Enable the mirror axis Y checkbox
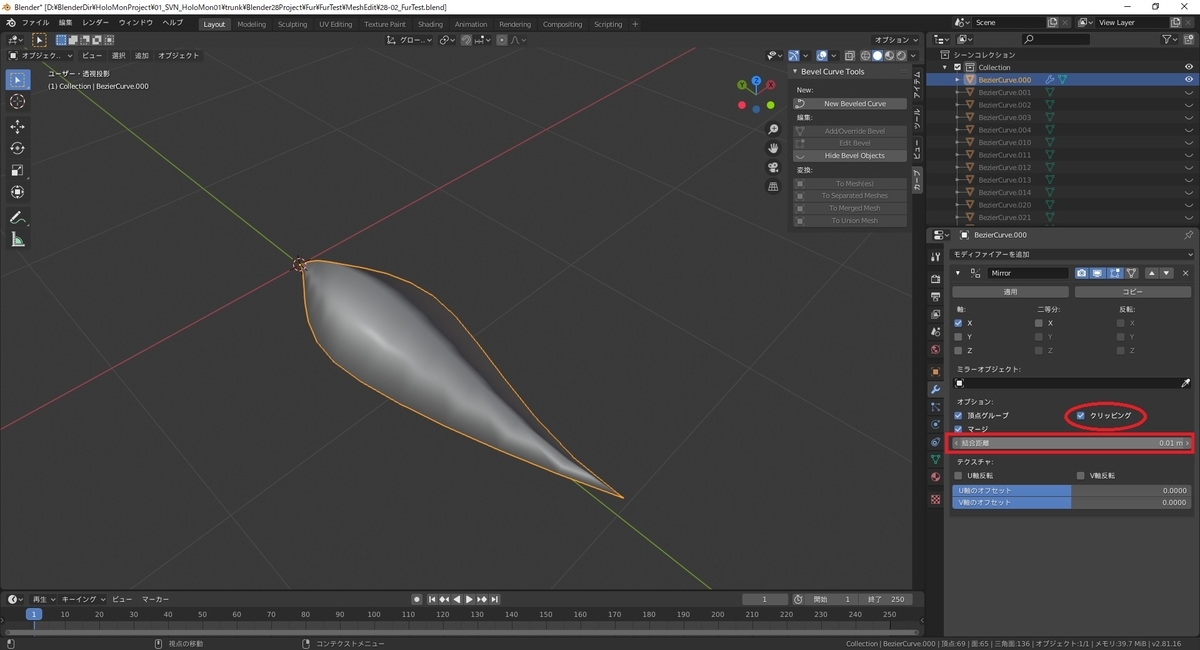1200x650 pixels. pyautogui.click(x=958, y=337)
